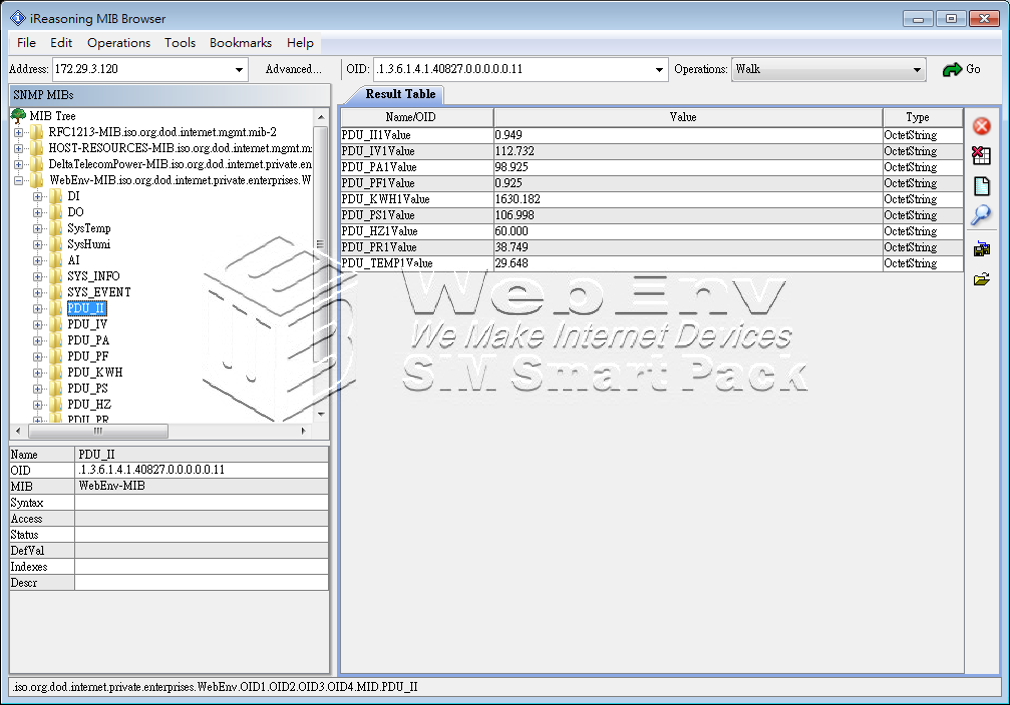Select the SYS_INFO tree item label
The height and width of the screenshot is (705, 1010).
point(93,276)
